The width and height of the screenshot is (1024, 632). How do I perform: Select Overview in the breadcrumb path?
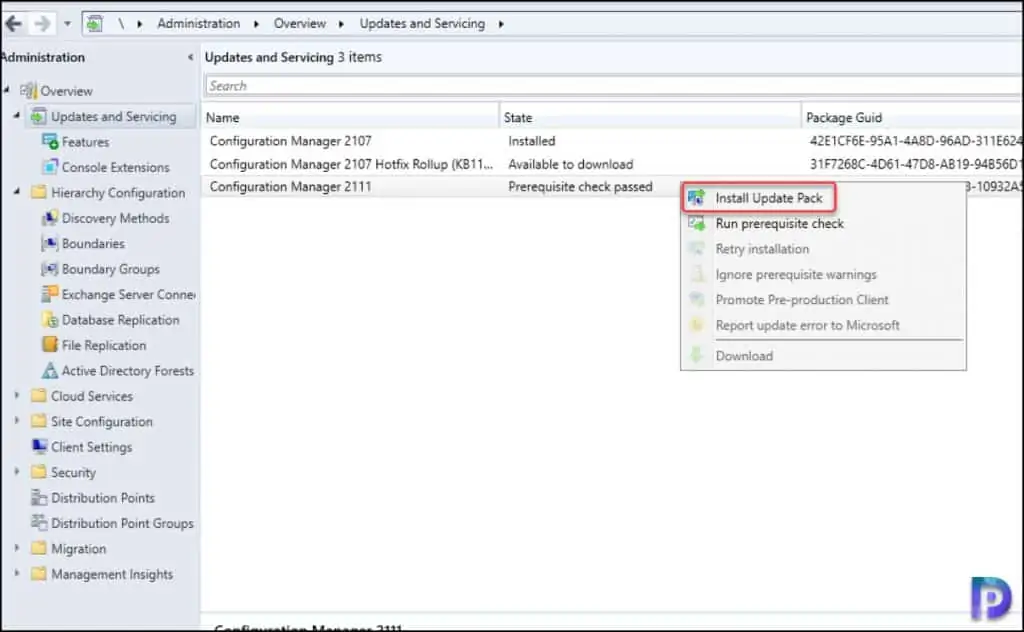point(300,24)
